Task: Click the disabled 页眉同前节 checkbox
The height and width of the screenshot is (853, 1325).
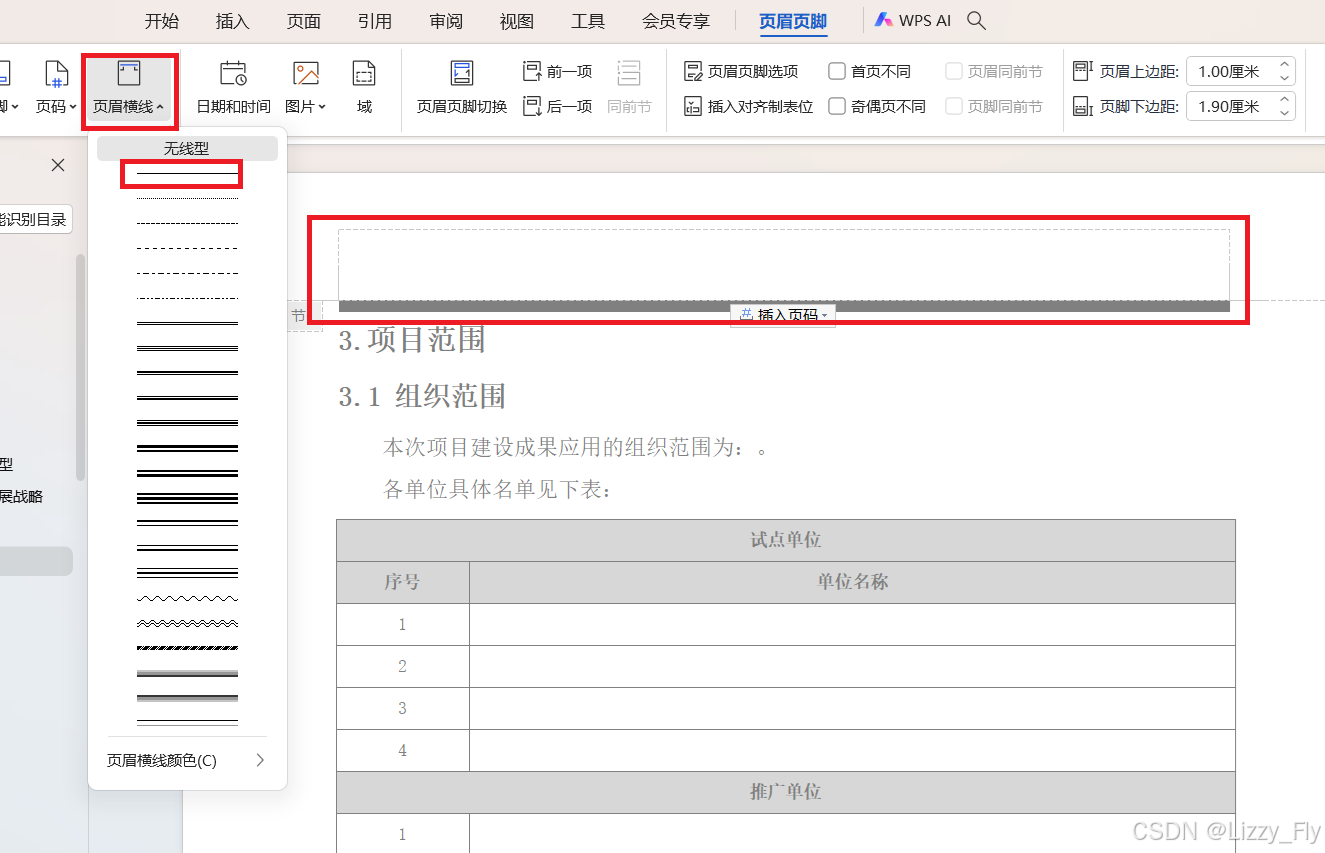Action: pyautogui.click(x=954, y=71)
